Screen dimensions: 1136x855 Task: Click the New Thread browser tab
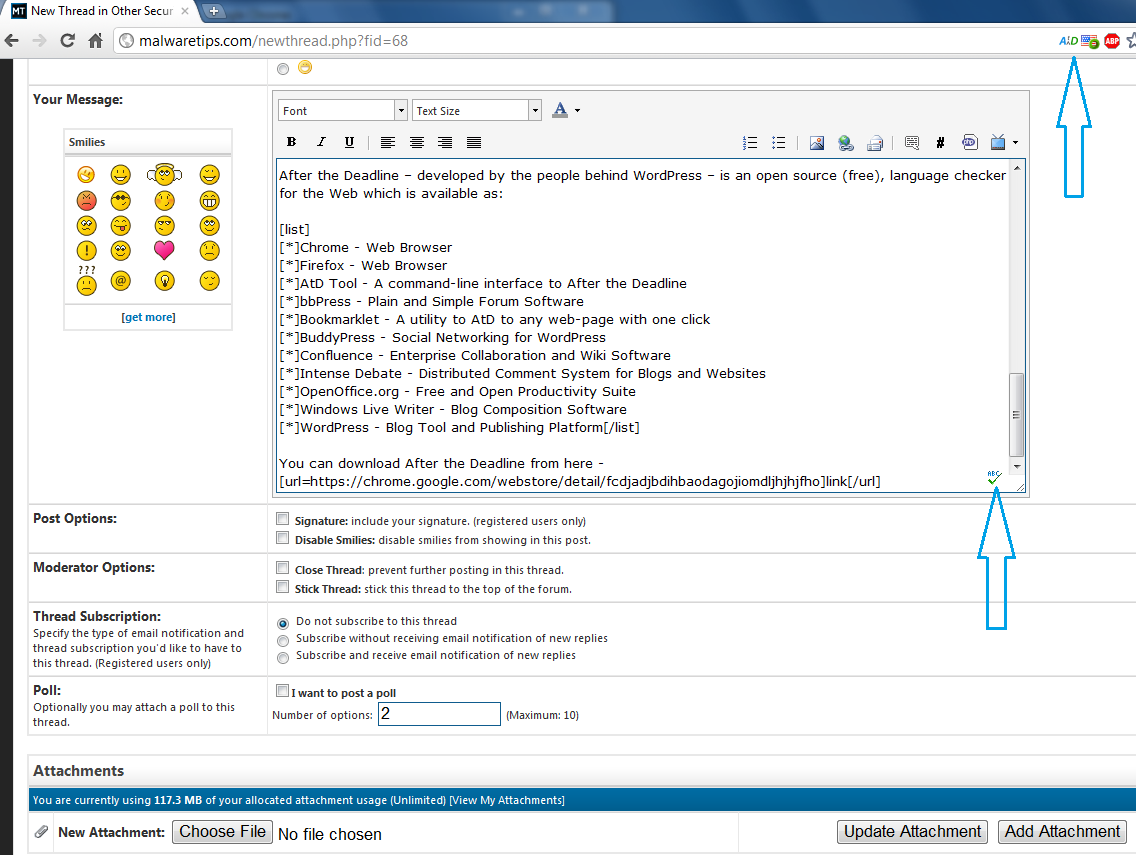tap(100, 11)
